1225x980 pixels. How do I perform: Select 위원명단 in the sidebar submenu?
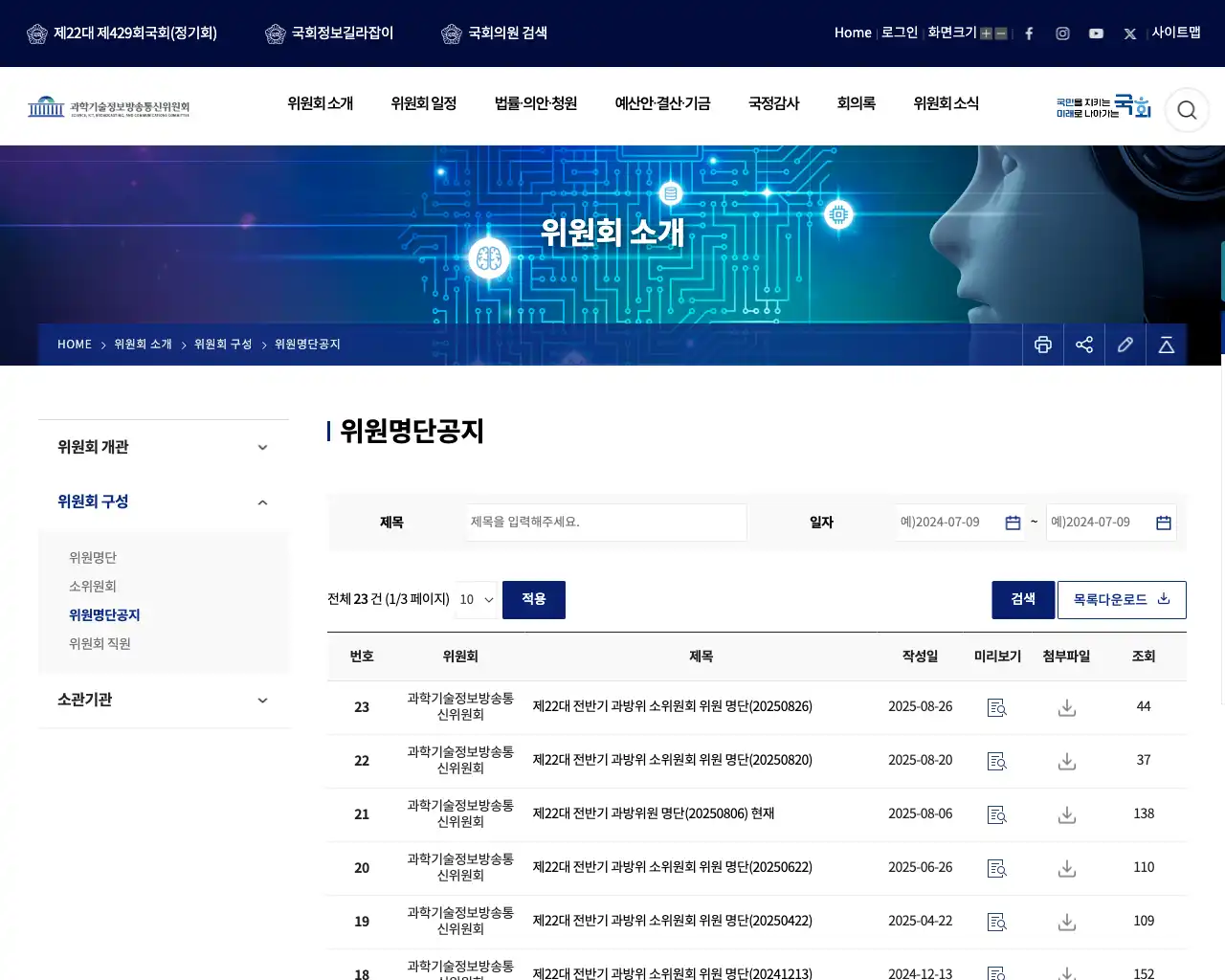[x=93, y=557]
